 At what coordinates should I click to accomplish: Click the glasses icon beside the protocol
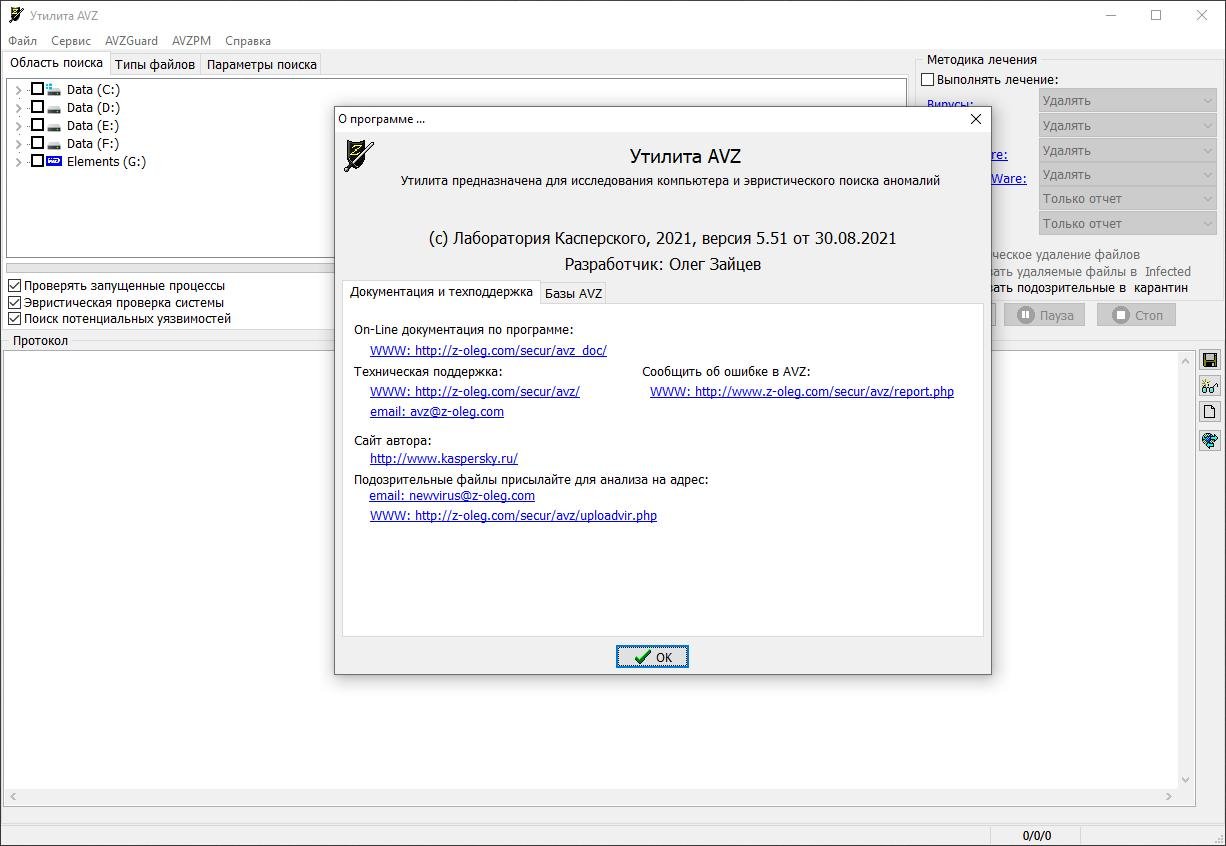click(1209, 386)
